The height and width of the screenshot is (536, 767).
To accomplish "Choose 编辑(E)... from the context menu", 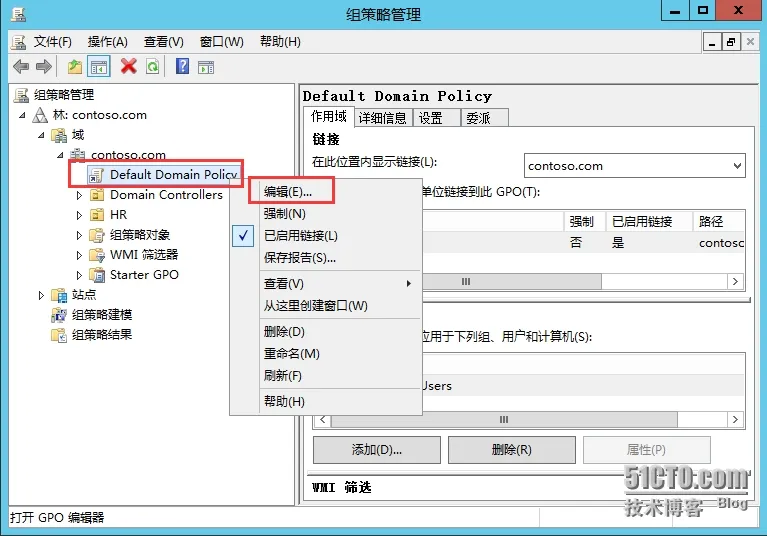I will coord(326,192).
